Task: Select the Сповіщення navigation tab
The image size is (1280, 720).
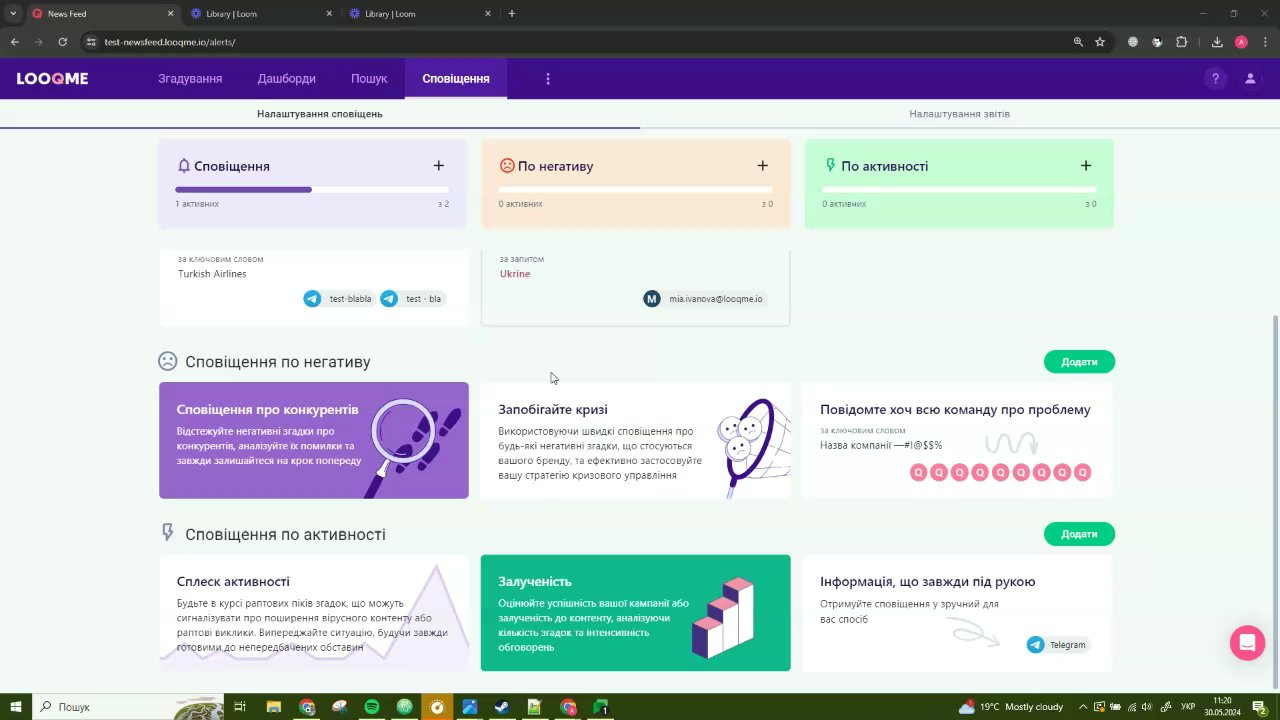Action: [456, 78]
